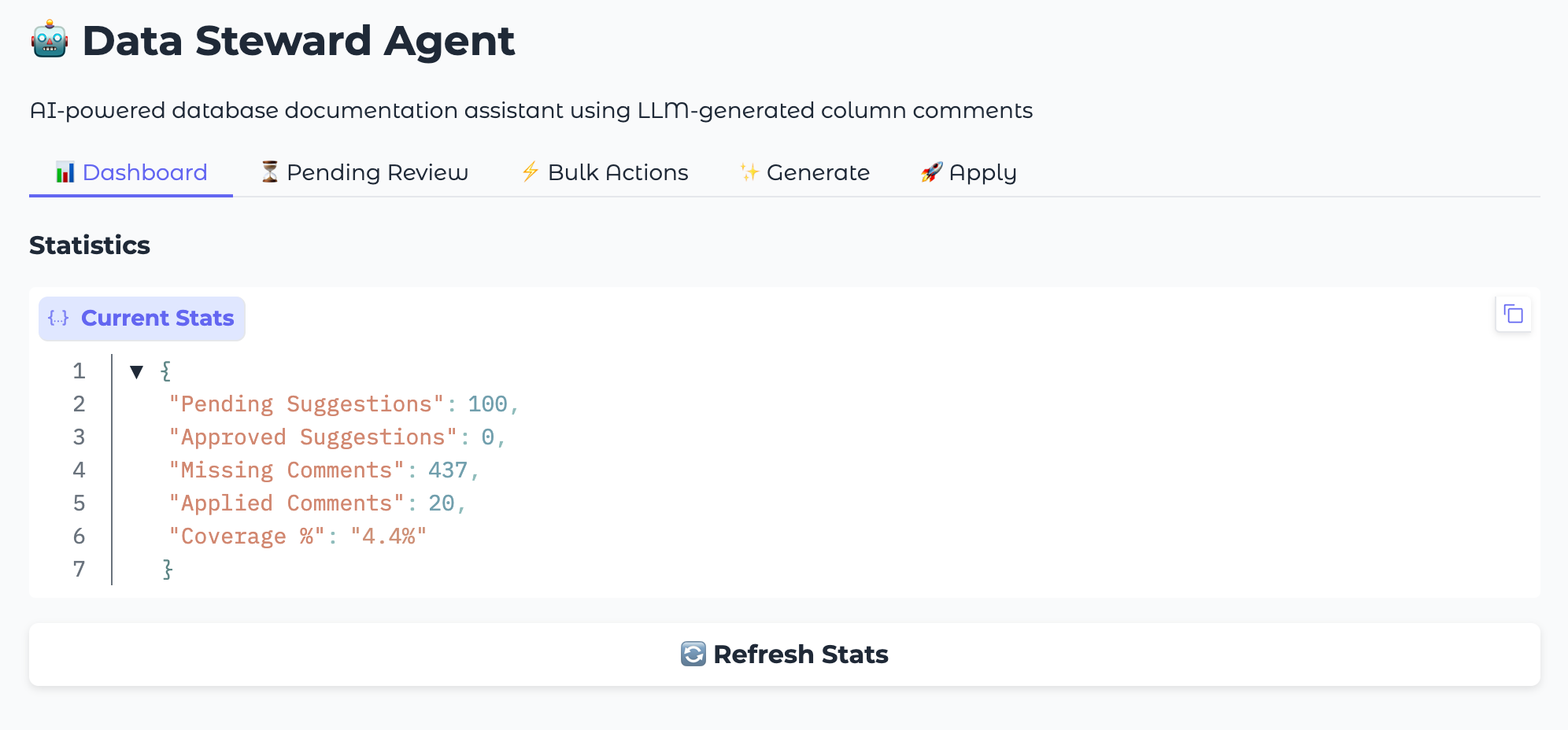Select the Apply tab

pos(982,172)
